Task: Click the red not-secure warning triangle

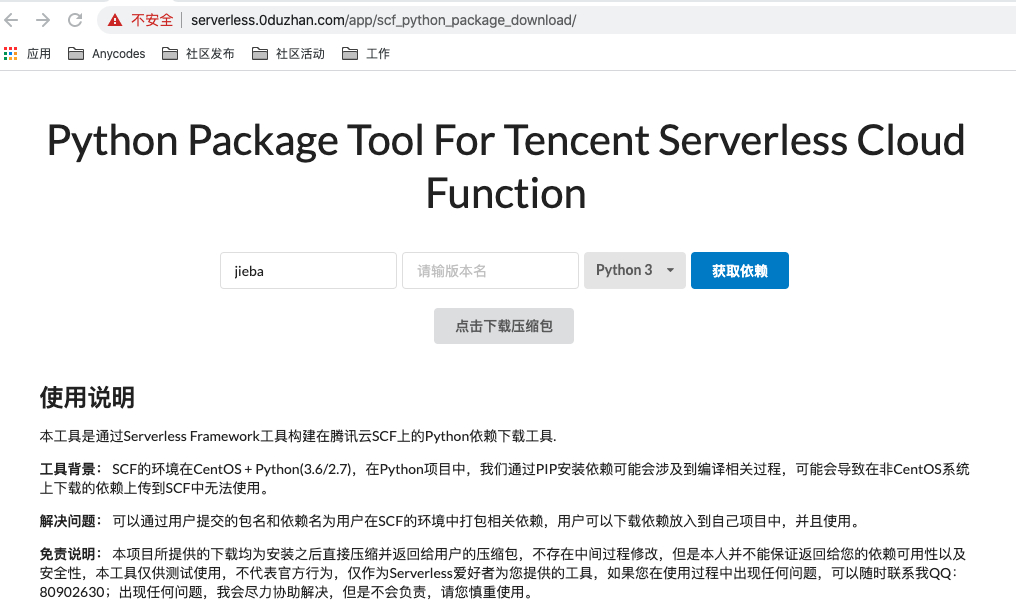Action: click(115, 20)
